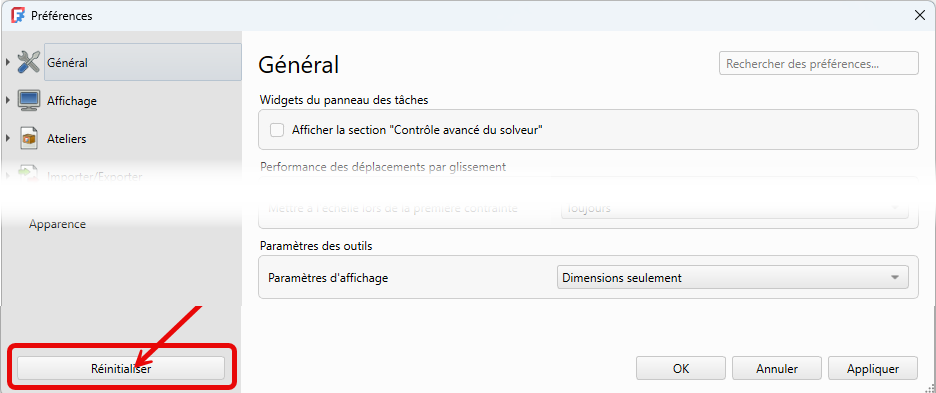The image size is (936, 393).
Task: Close the Préférences dialog window
Action: [920, 16]
